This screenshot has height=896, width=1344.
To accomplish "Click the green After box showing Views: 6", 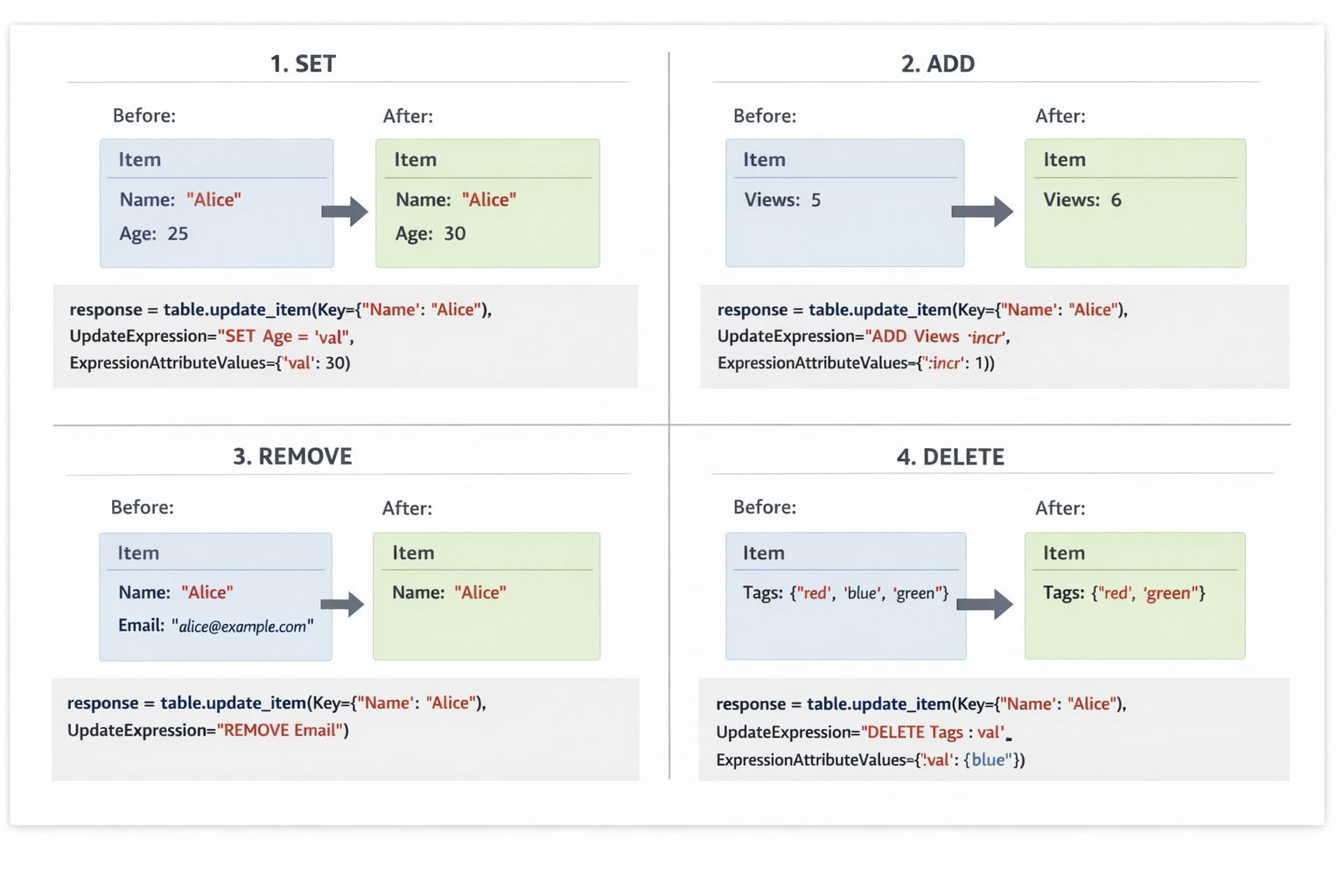I will 1135,203.
